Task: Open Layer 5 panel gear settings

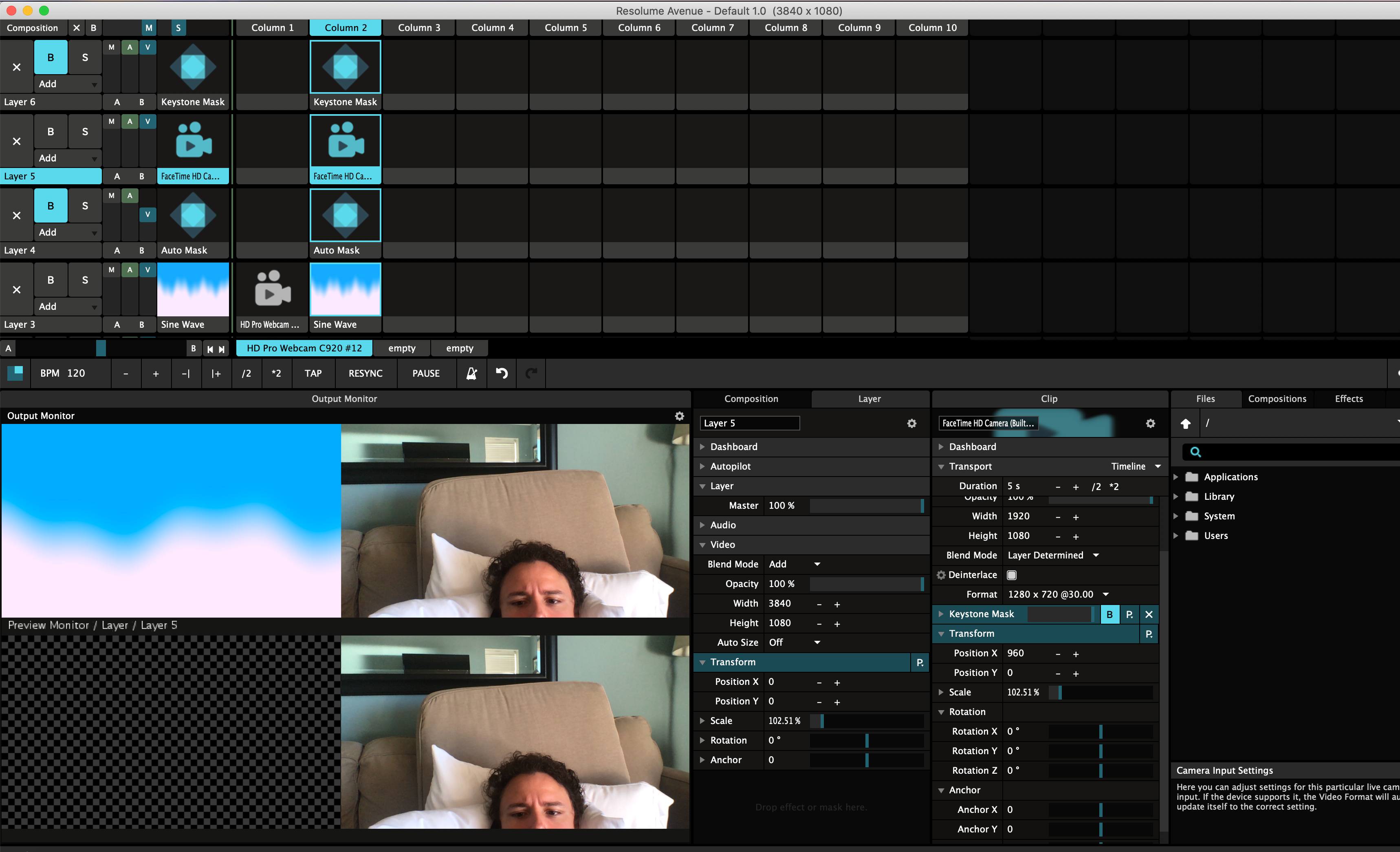Action: (911, 424)
